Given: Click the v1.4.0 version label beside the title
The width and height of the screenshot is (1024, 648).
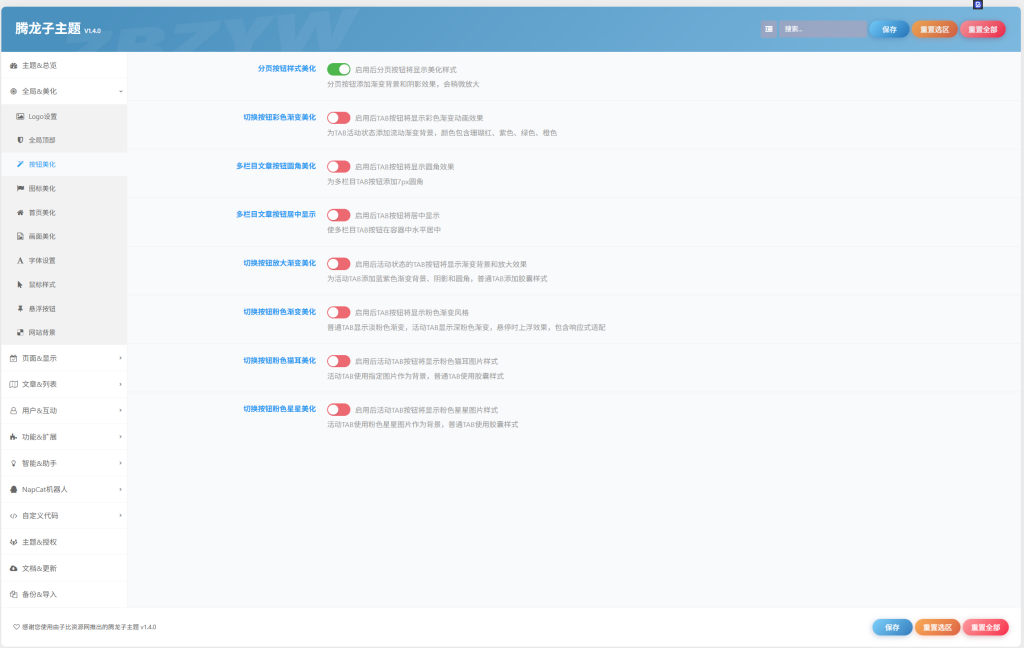Looking at the screenshot, I should click(92, 31).
